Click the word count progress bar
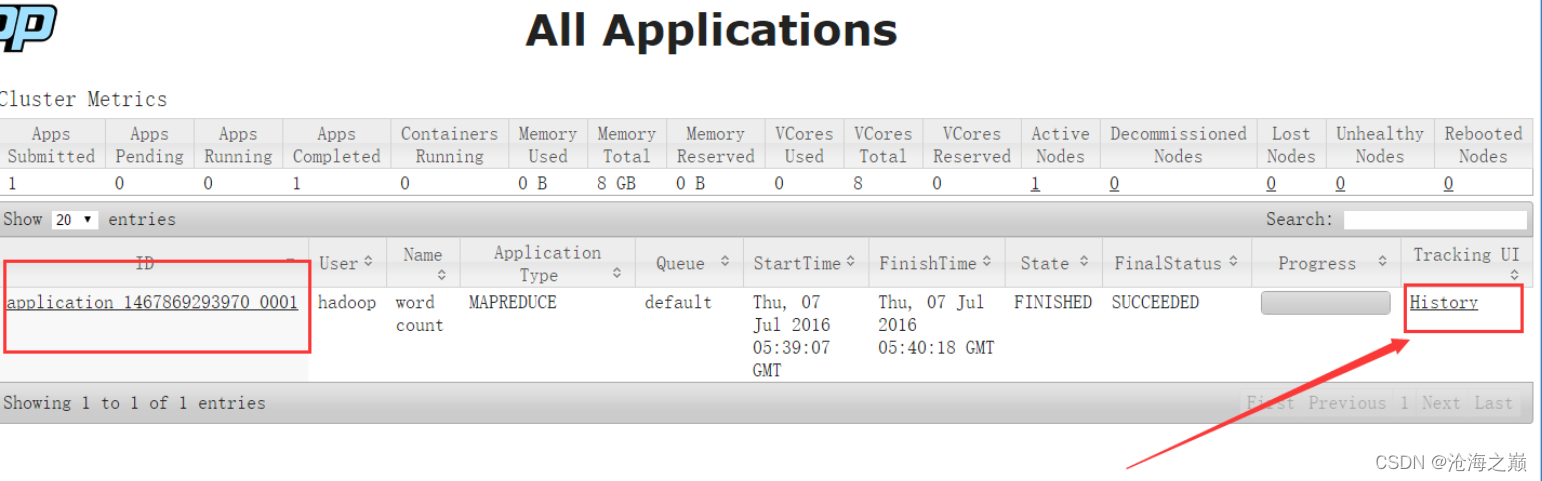1542x481 pixels. tap(1325, 303)
